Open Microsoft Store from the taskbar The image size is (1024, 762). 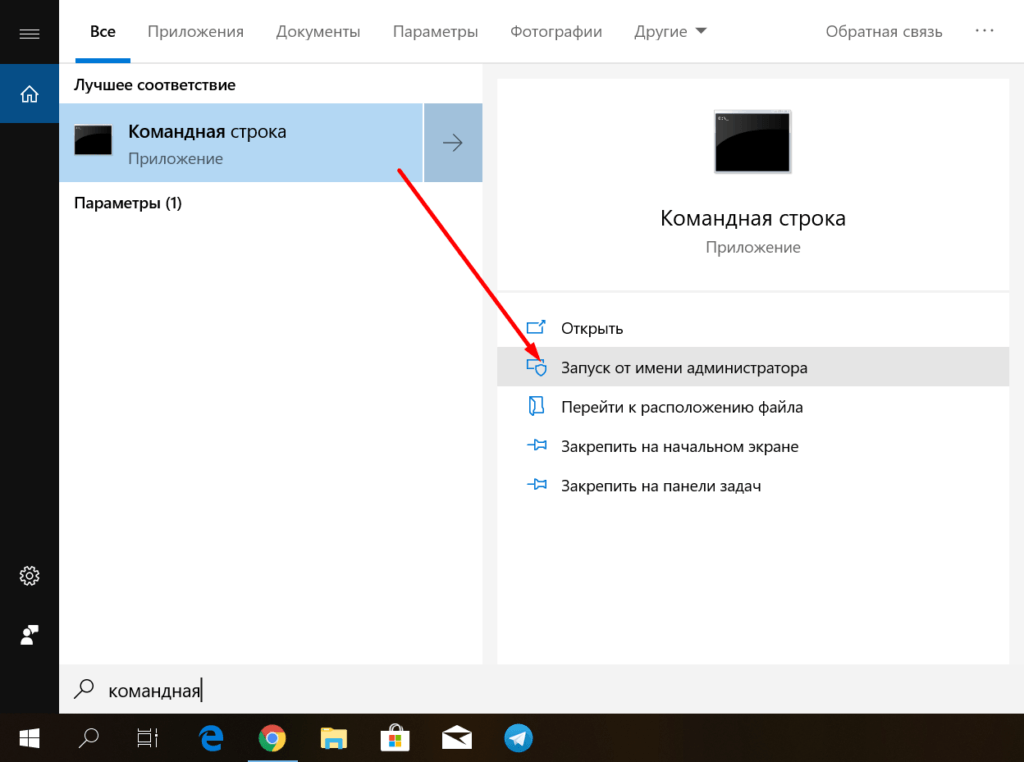click(395, 738)
